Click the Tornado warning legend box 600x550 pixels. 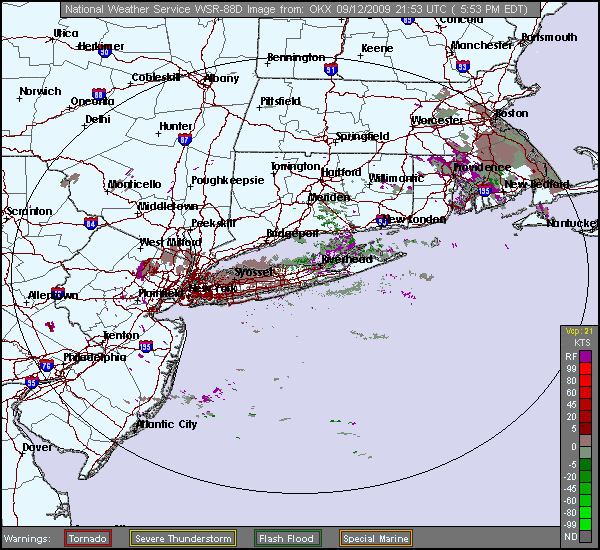pyautogui.click(x=88, y=538)
